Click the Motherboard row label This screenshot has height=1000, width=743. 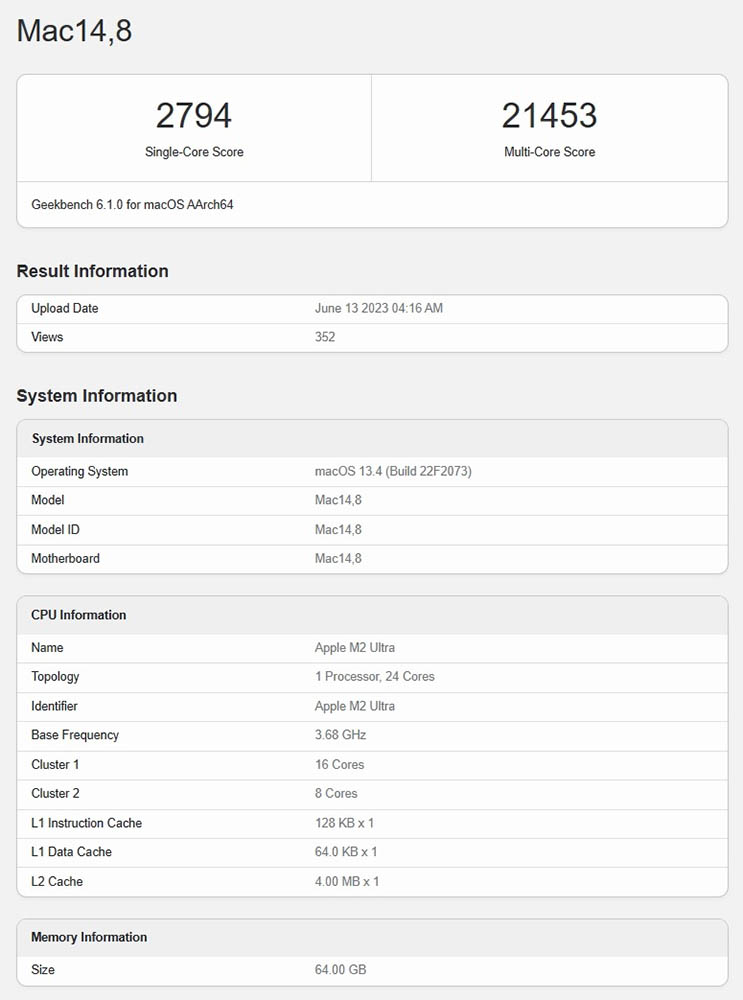coord(65,559)
